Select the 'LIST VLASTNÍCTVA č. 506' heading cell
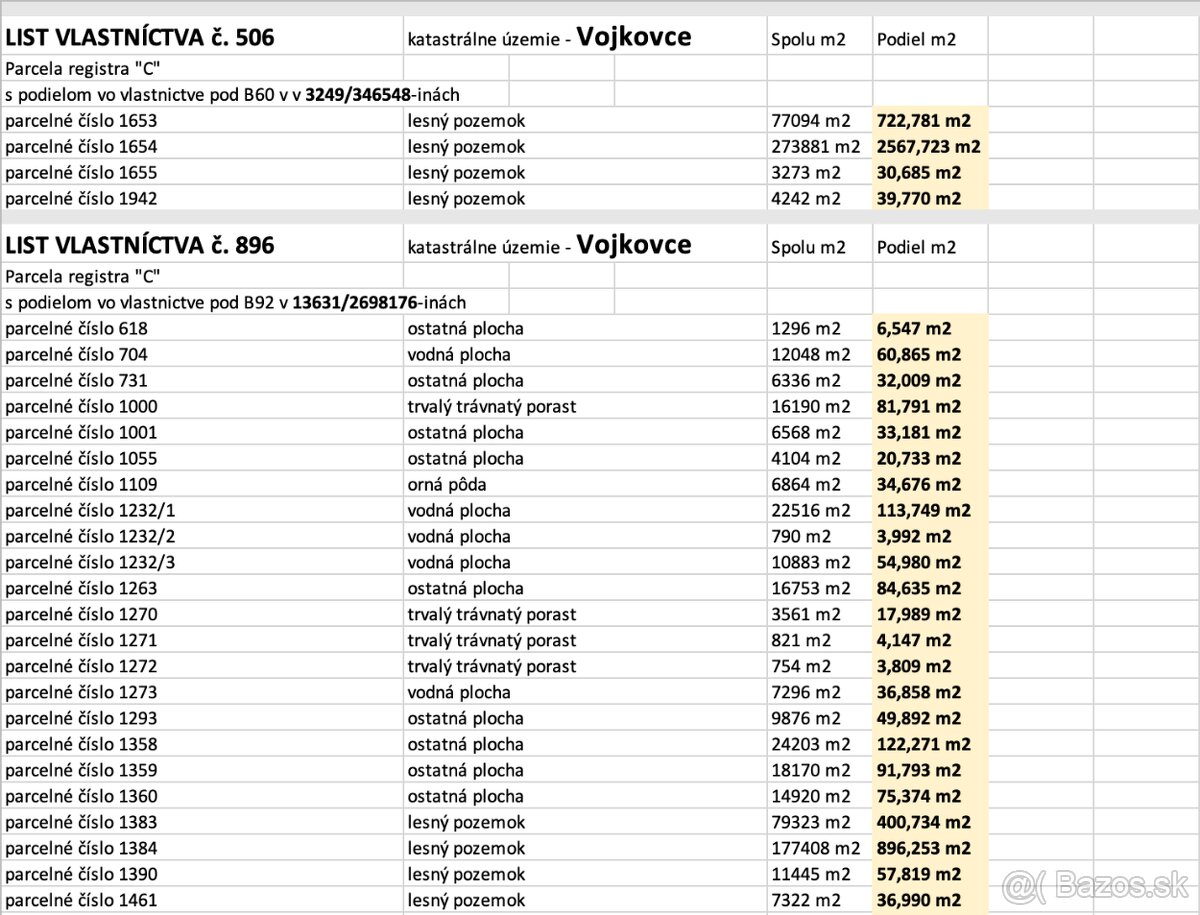1200x915 pixels. 140,39
